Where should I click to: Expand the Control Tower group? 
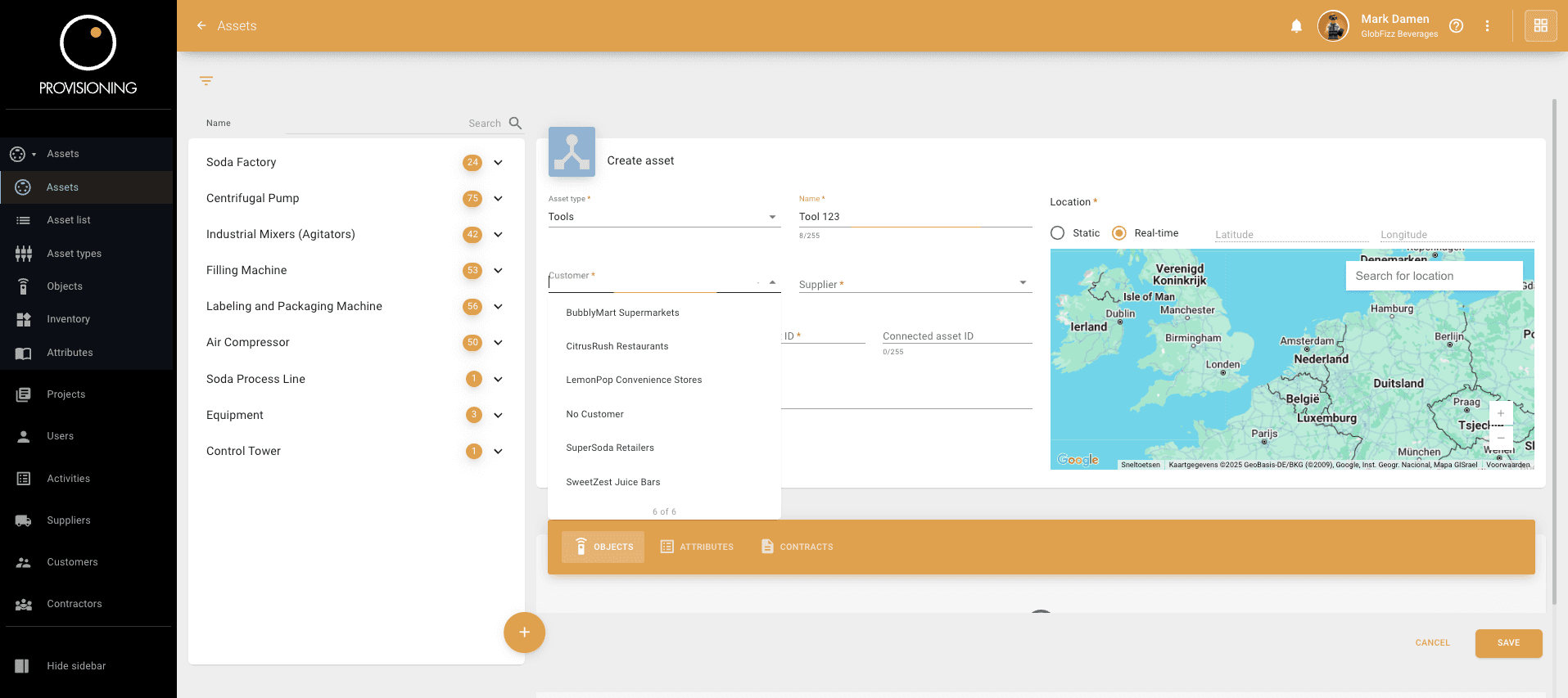[x=498, y=452]
